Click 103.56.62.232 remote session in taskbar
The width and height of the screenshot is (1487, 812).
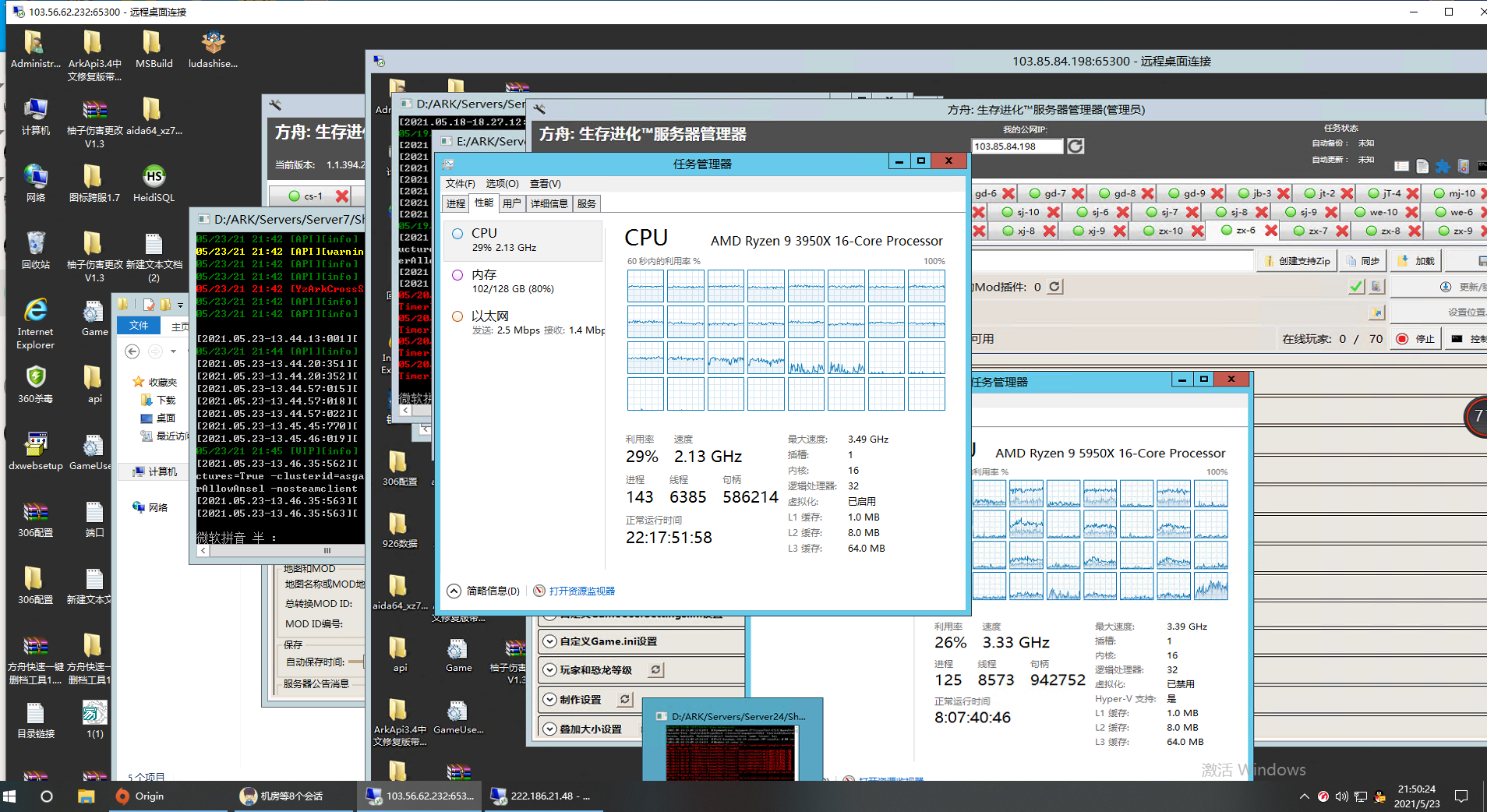coord(421,796)
